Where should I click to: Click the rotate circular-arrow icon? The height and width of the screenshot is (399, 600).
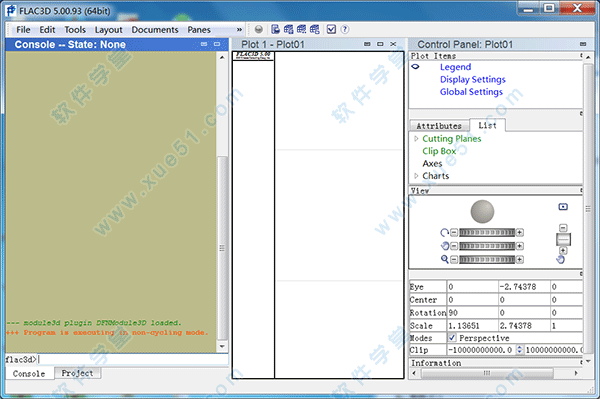[444, 232]
